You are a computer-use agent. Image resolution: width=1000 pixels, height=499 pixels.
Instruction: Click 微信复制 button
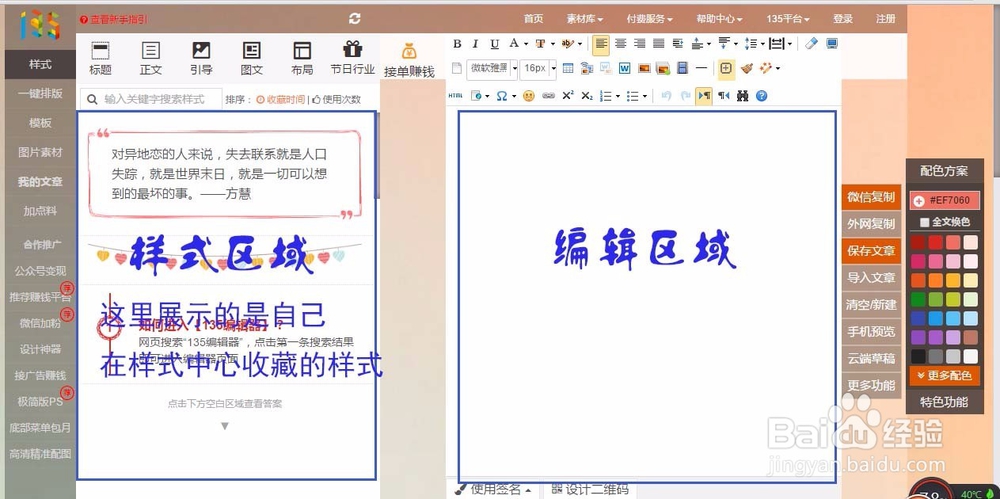871,197
